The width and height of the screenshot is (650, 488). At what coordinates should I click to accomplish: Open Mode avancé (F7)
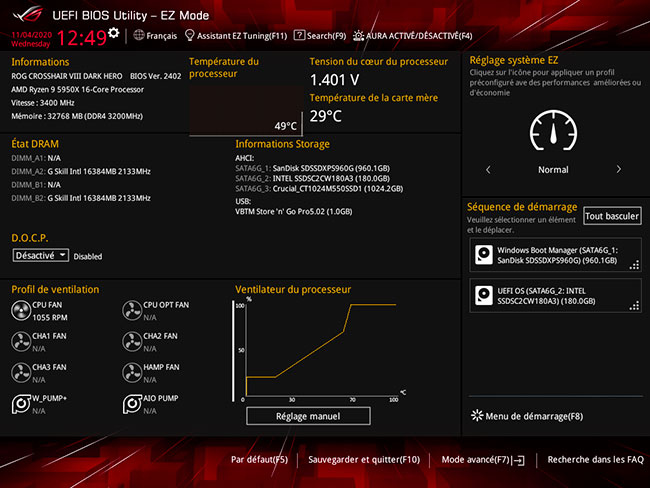482,460
